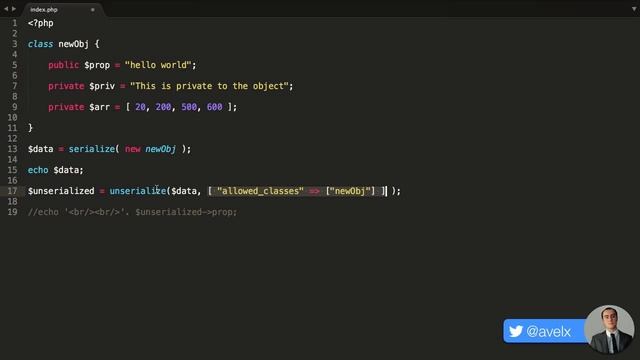Click the "public" keyword
The height and width of the screenshot is (360, 640).
point(63,65)
